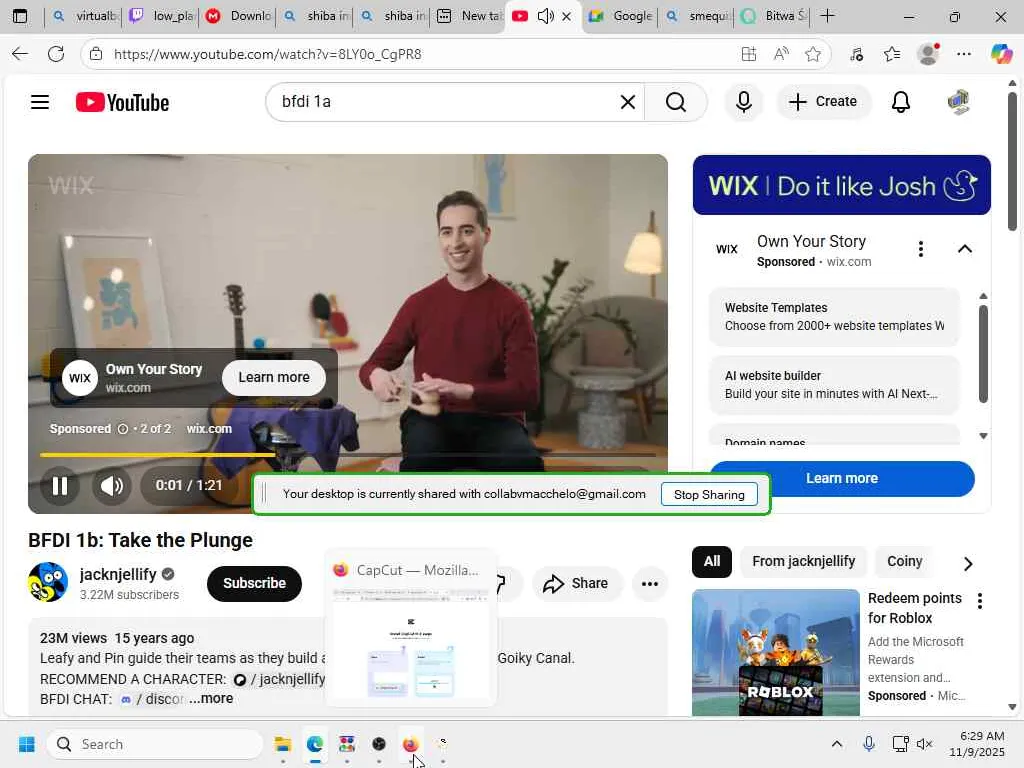Viewport: 1024px width, 768px height.
Task: Seek along the yellow ad progress bar
Action: (x=347, y=455)
